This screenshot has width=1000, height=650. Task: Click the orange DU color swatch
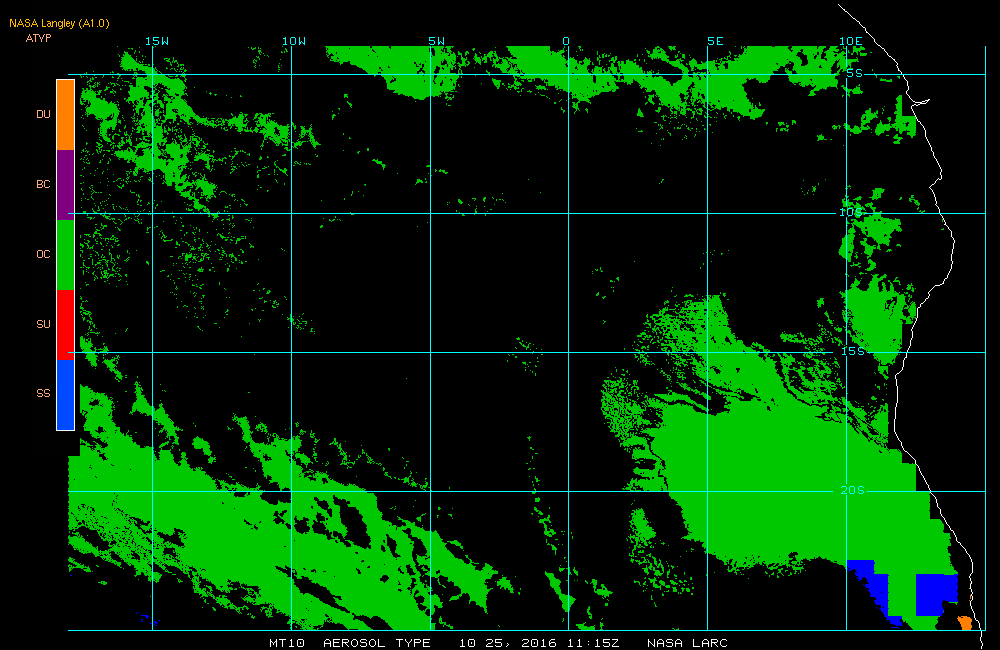[x=66, y=115]
